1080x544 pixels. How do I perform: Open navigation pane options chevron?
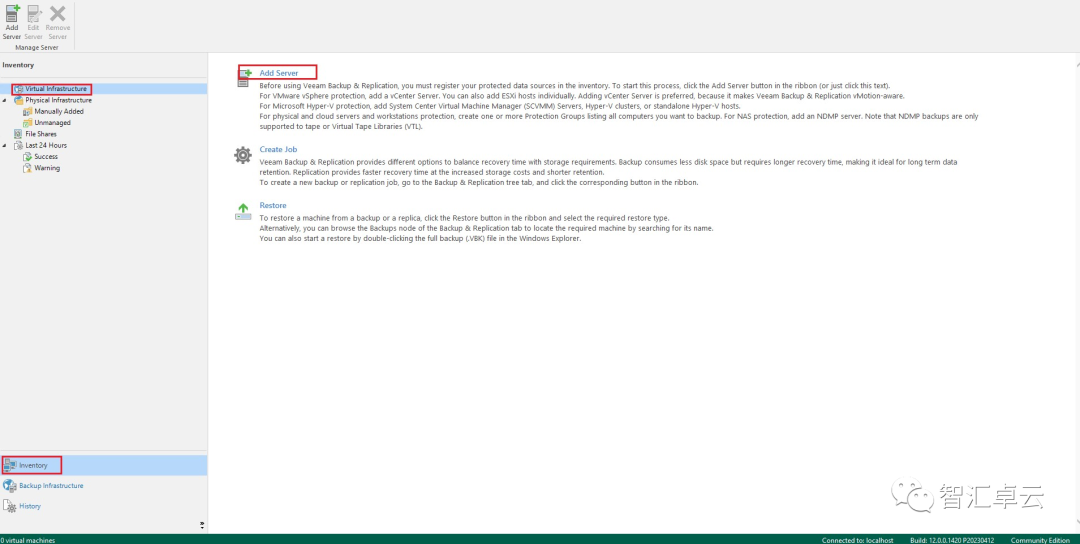[202, 525]
